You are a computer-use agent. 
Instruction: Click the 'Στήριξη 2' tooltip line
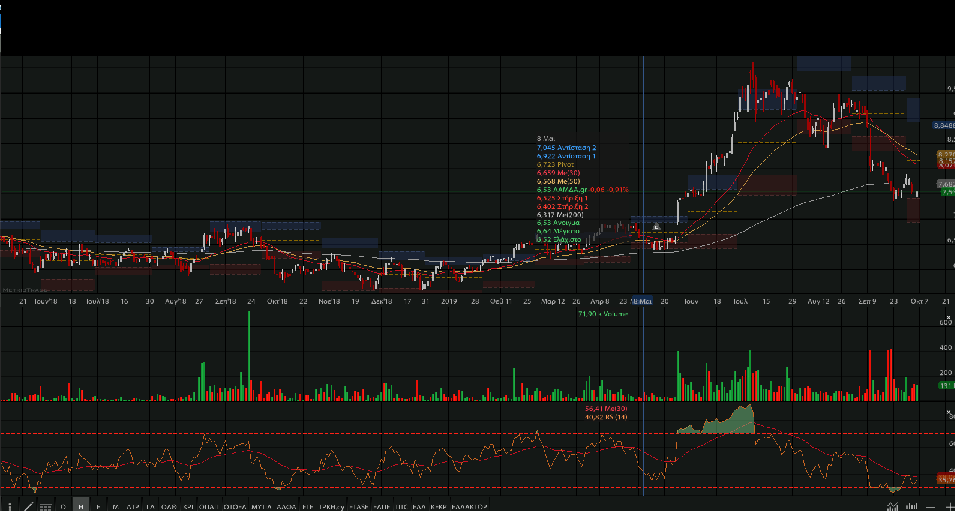(x=563, y=206)
